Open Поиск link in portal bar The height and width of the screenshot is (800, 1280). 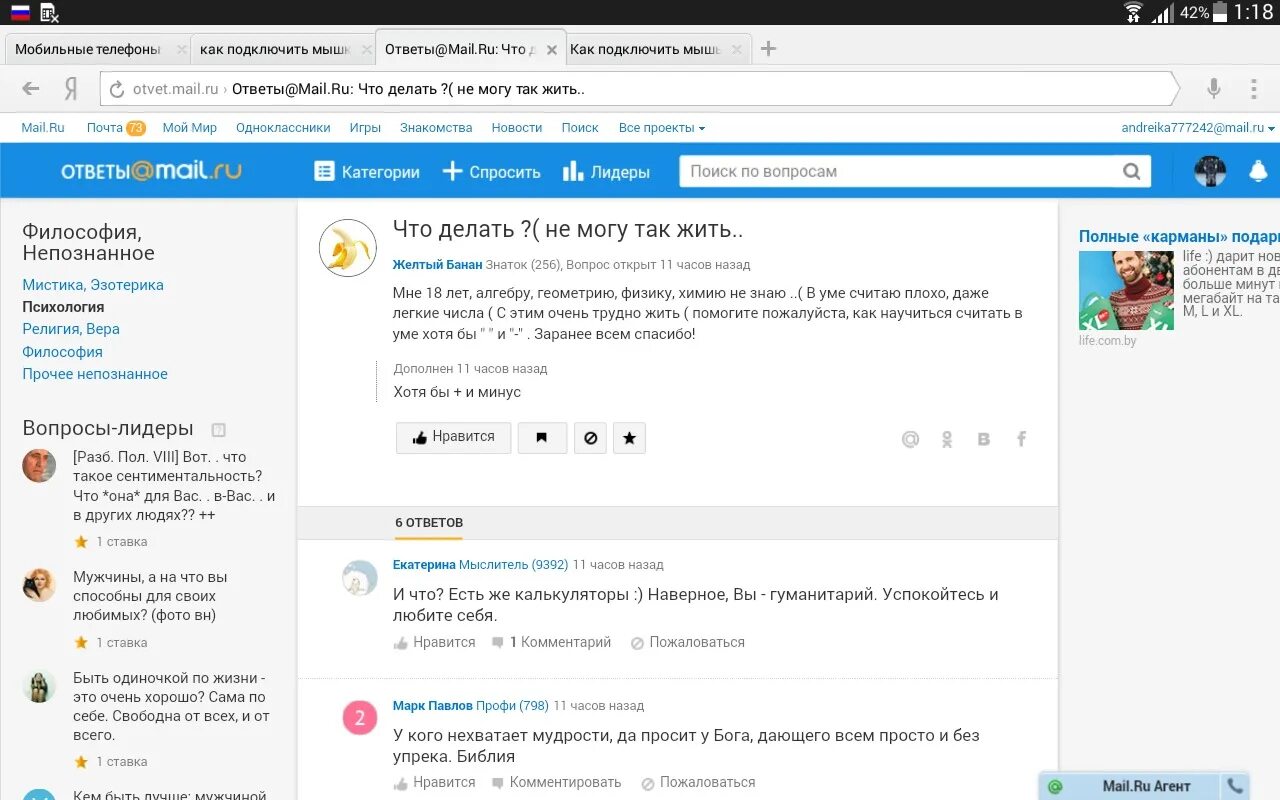click(580, 128)
